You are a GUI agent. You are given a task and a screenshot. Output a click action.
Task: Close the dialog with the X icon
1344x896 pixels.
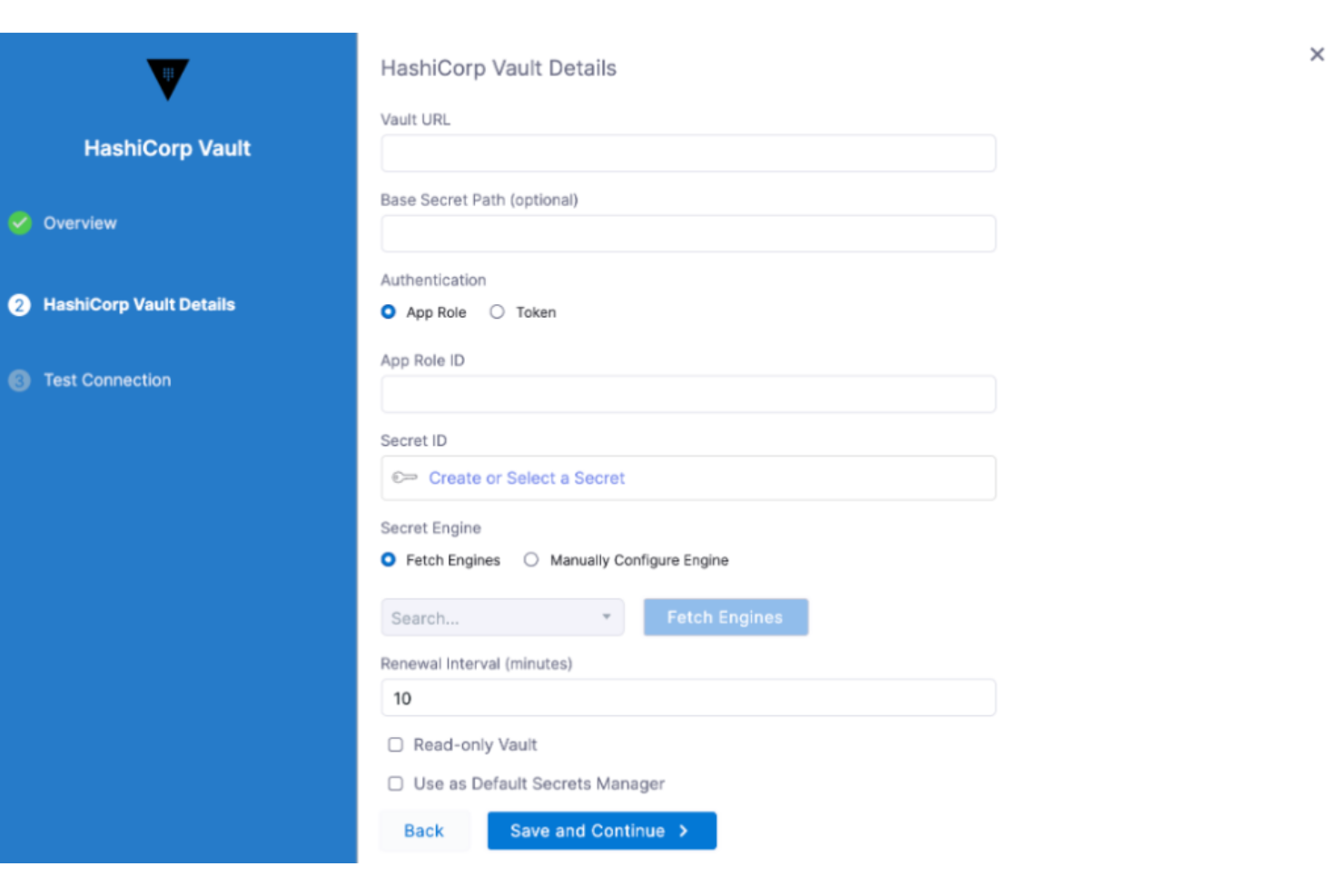[1318, 54]
